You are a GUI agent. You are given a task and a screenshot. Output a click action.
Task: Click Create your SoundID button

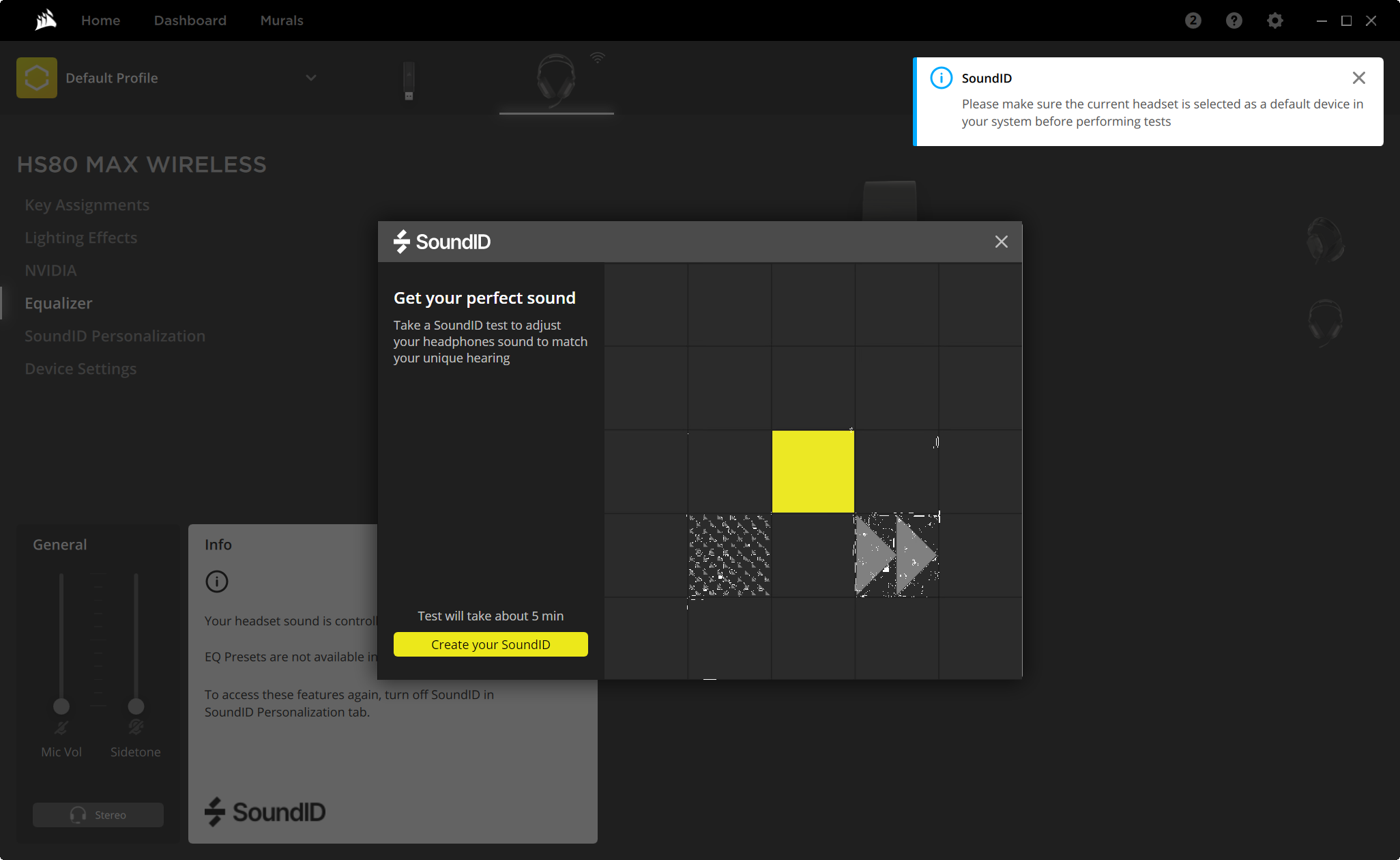491,644
